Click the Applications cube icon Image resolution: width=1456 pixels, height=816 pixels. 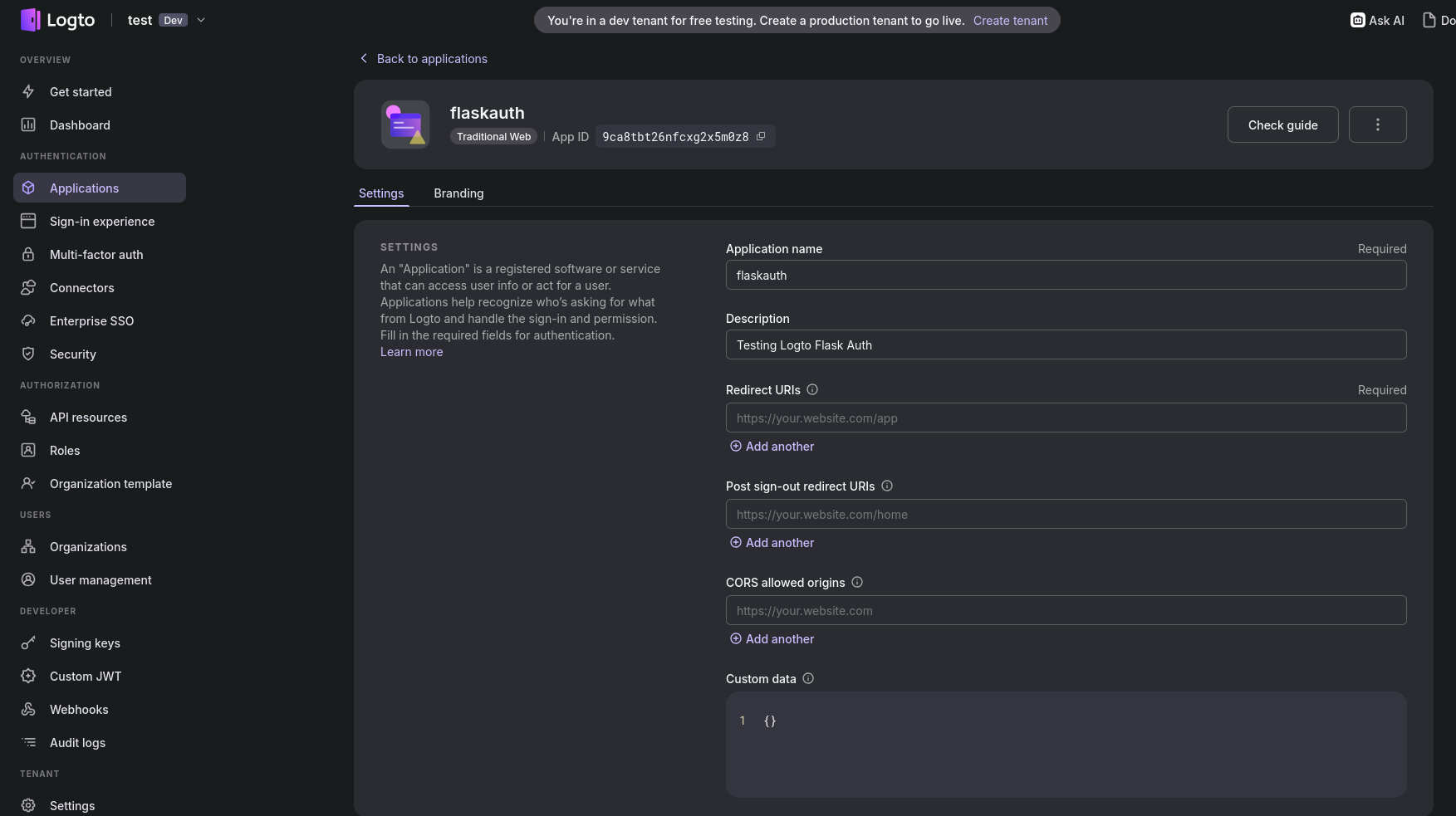point(28,188)
